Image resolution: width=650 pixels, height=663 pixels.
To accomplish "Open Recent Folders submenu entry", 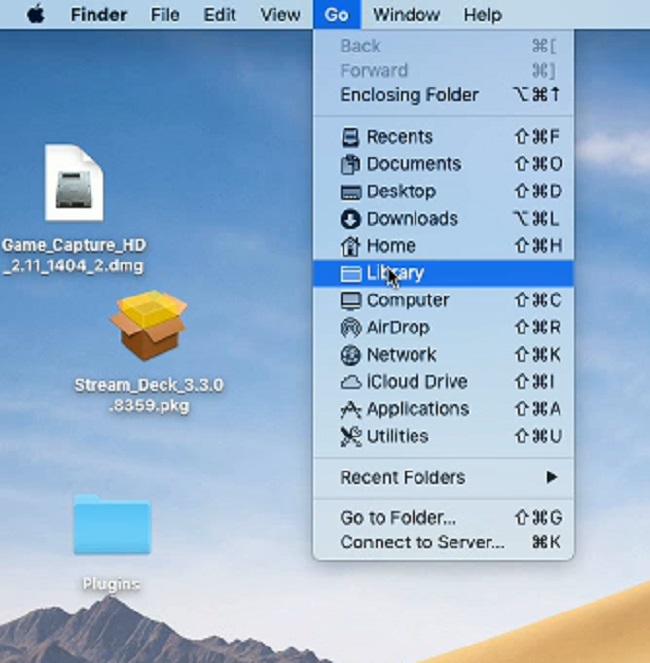I will point(443,477).
